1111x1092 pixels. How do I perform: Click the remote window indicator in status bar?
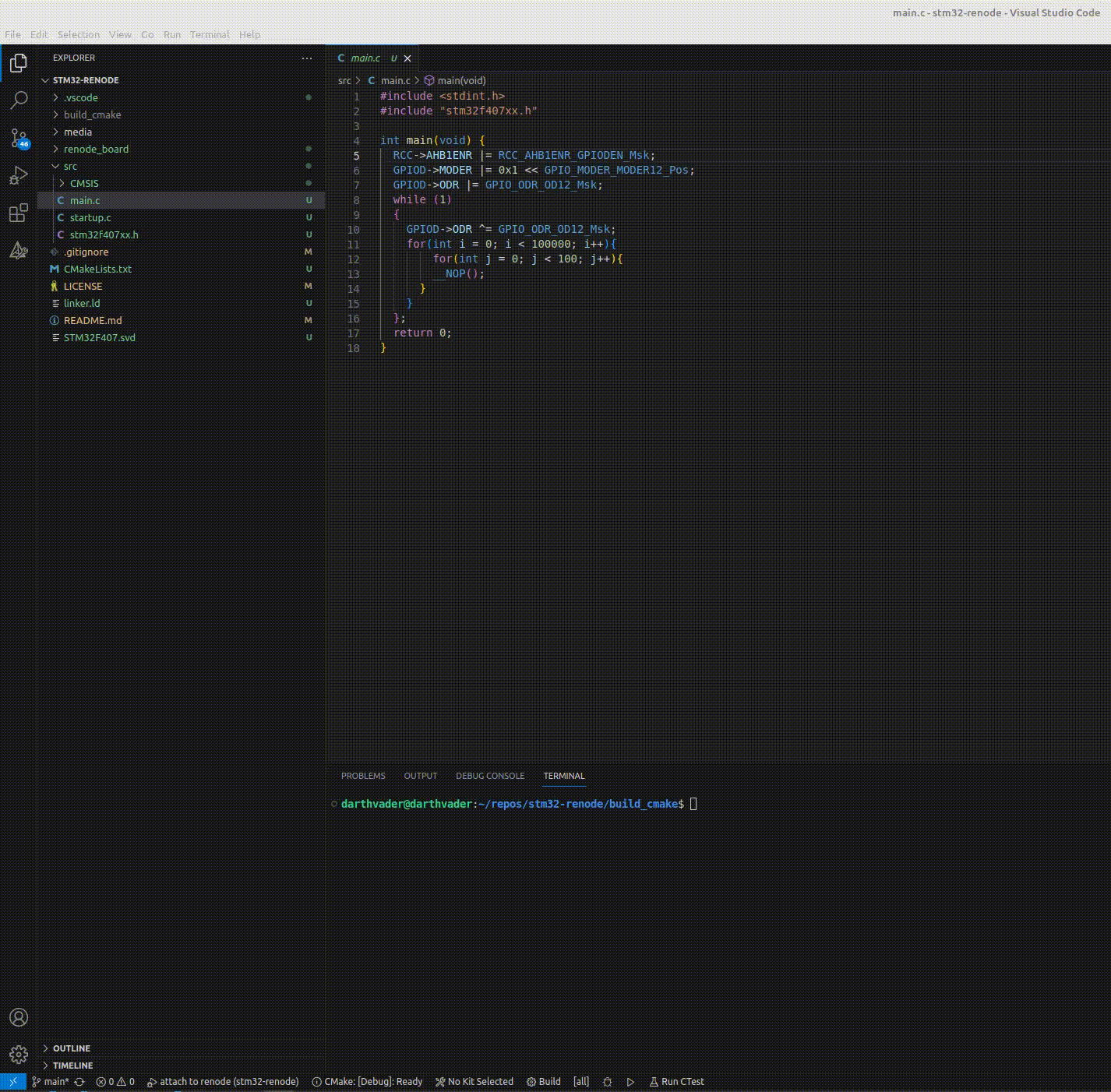[x=13, y=1082]
